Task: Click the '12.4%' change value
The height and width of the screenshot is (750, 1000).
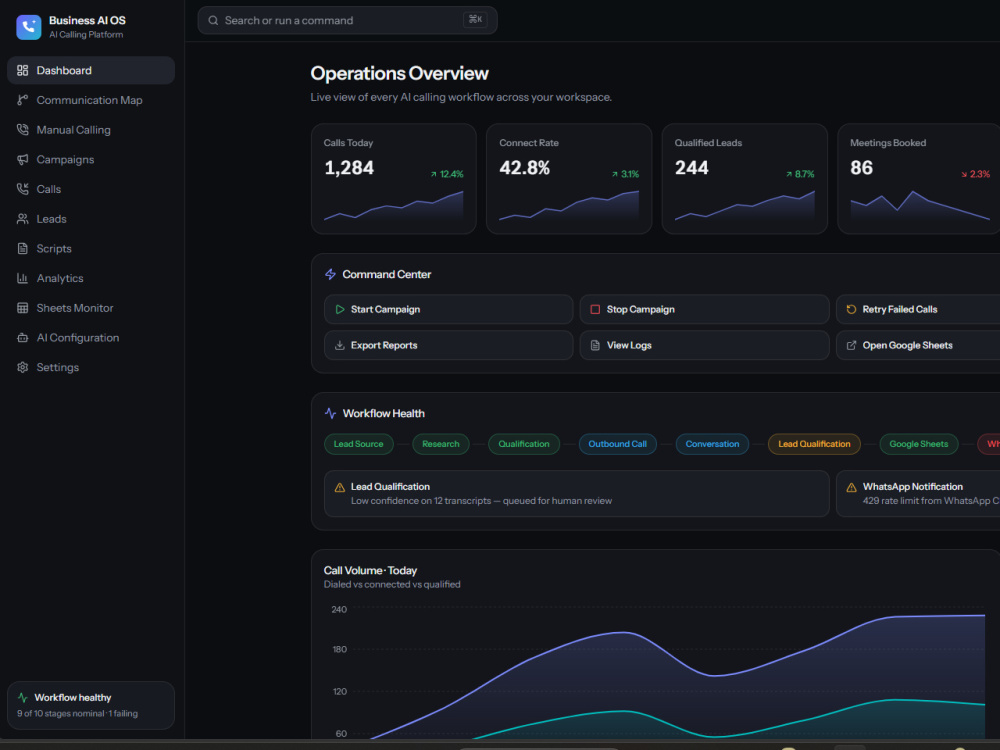Action: click(x=452, y=174)
